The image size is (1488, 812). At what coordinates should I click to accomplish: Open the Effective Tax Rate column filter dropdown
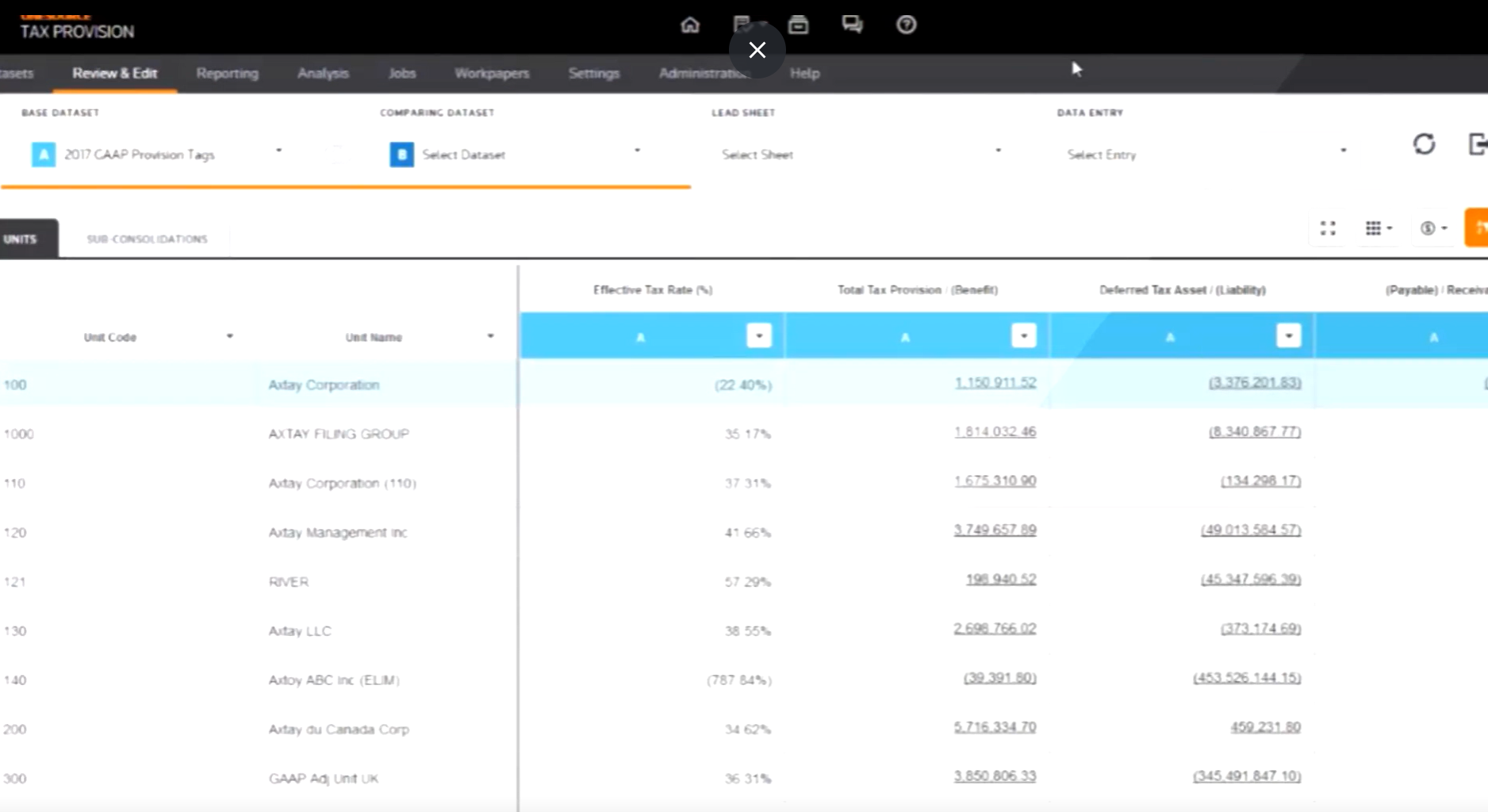pyautogui.click(x=758, y=335)
